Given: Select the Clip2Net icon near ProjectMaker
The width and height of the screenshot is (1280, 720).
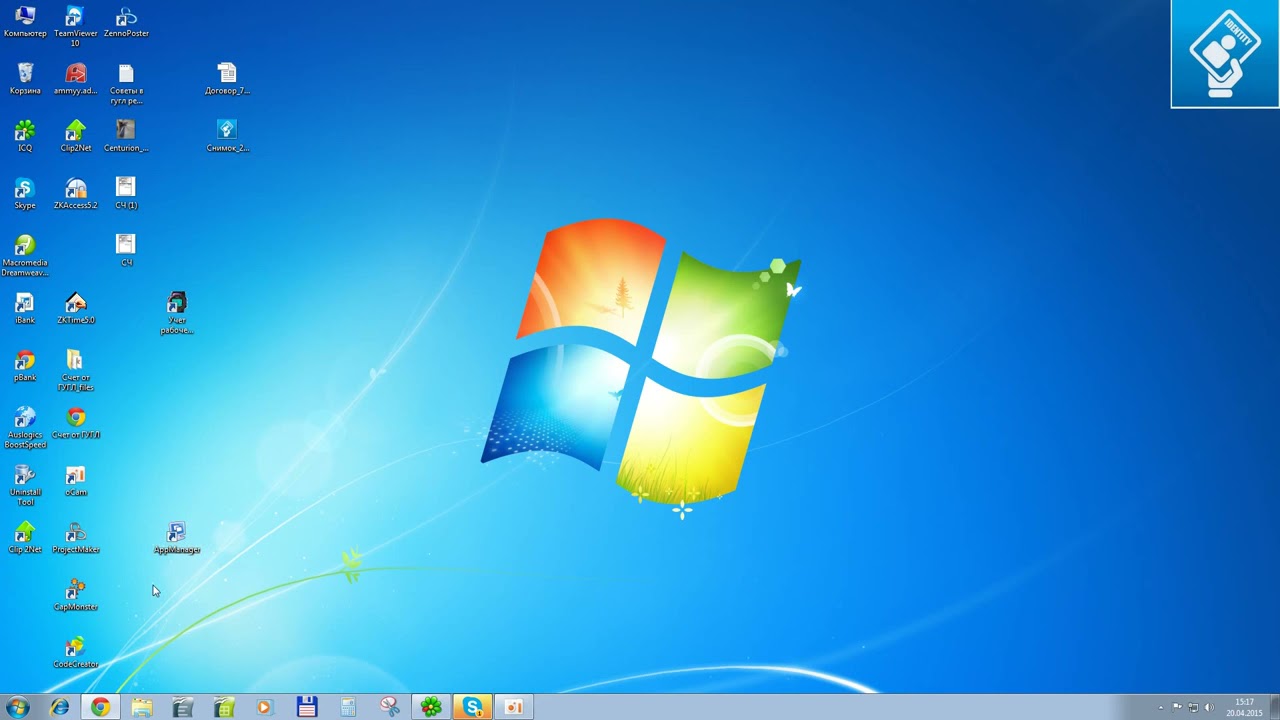Looking at the screenshot, I should [x=25, y=538].
